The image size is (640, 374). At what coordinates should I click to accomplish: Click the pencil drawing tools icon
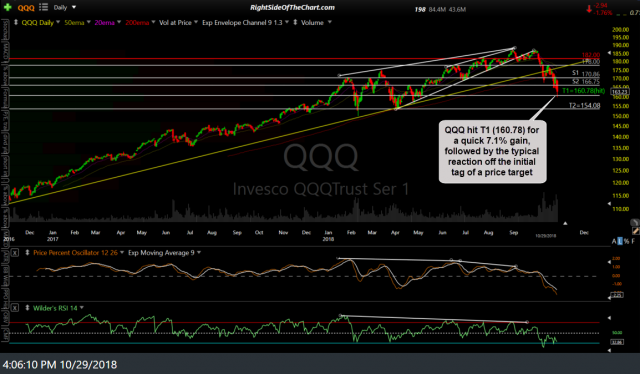(636, 231)
